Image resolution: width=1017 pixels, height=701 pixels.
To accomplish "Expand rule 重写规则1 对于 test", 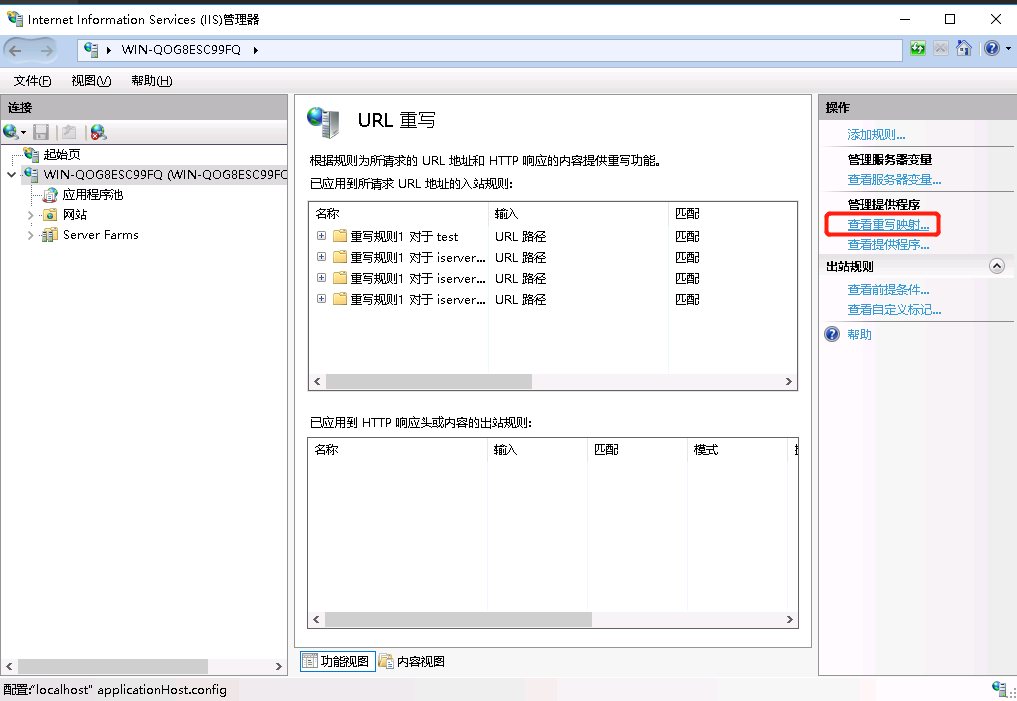I will coord(321,236).
